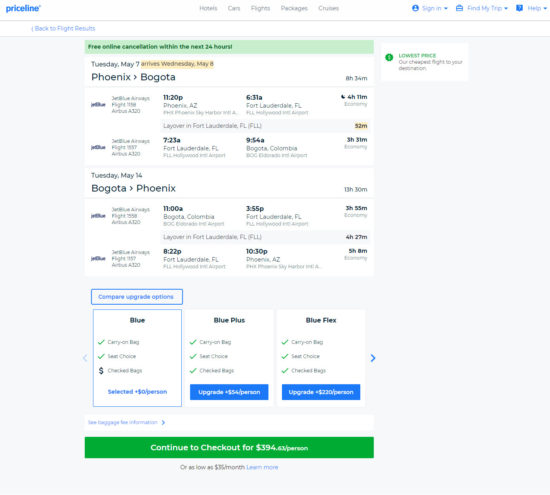
Task: Click Carry-on Bag checkmark in Blue Plus card
Action: [x=193, y=342]
